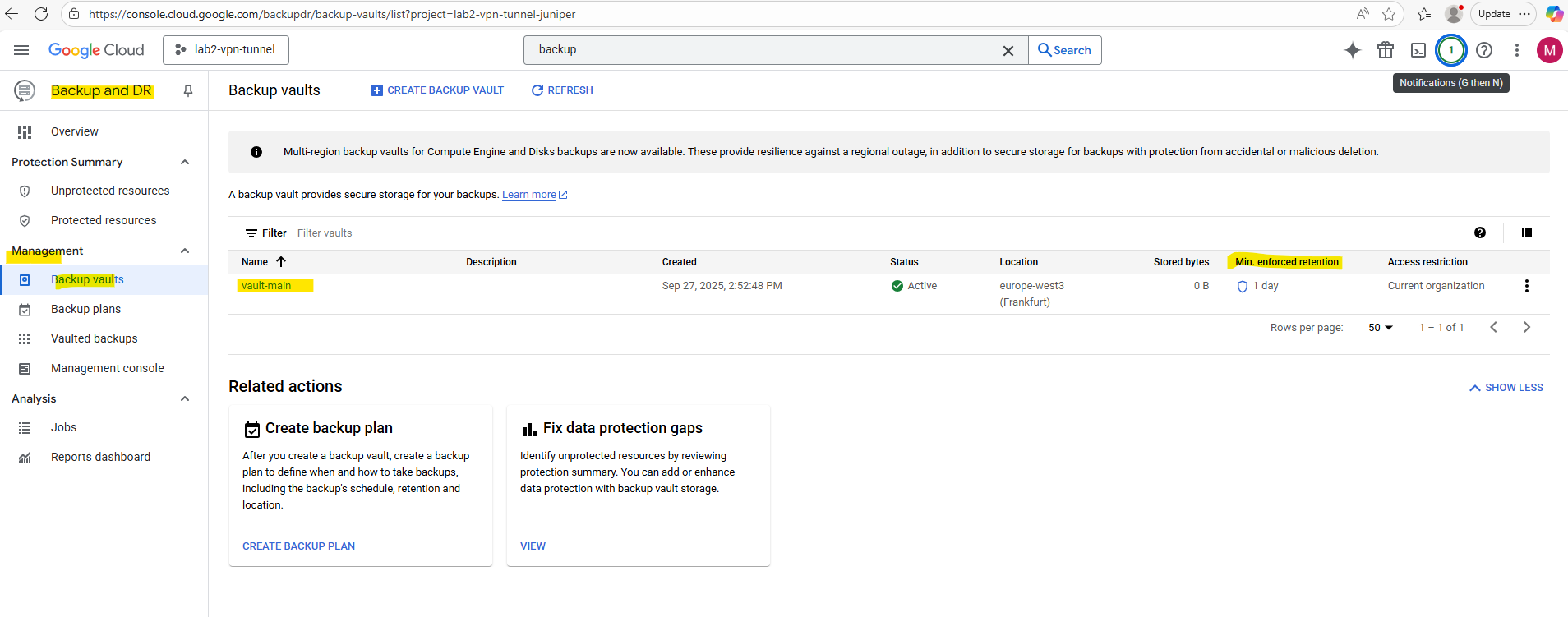This screenshot has width=1568, height=617.
Task: Open column display options icon
Action: tap(1527, 233)
